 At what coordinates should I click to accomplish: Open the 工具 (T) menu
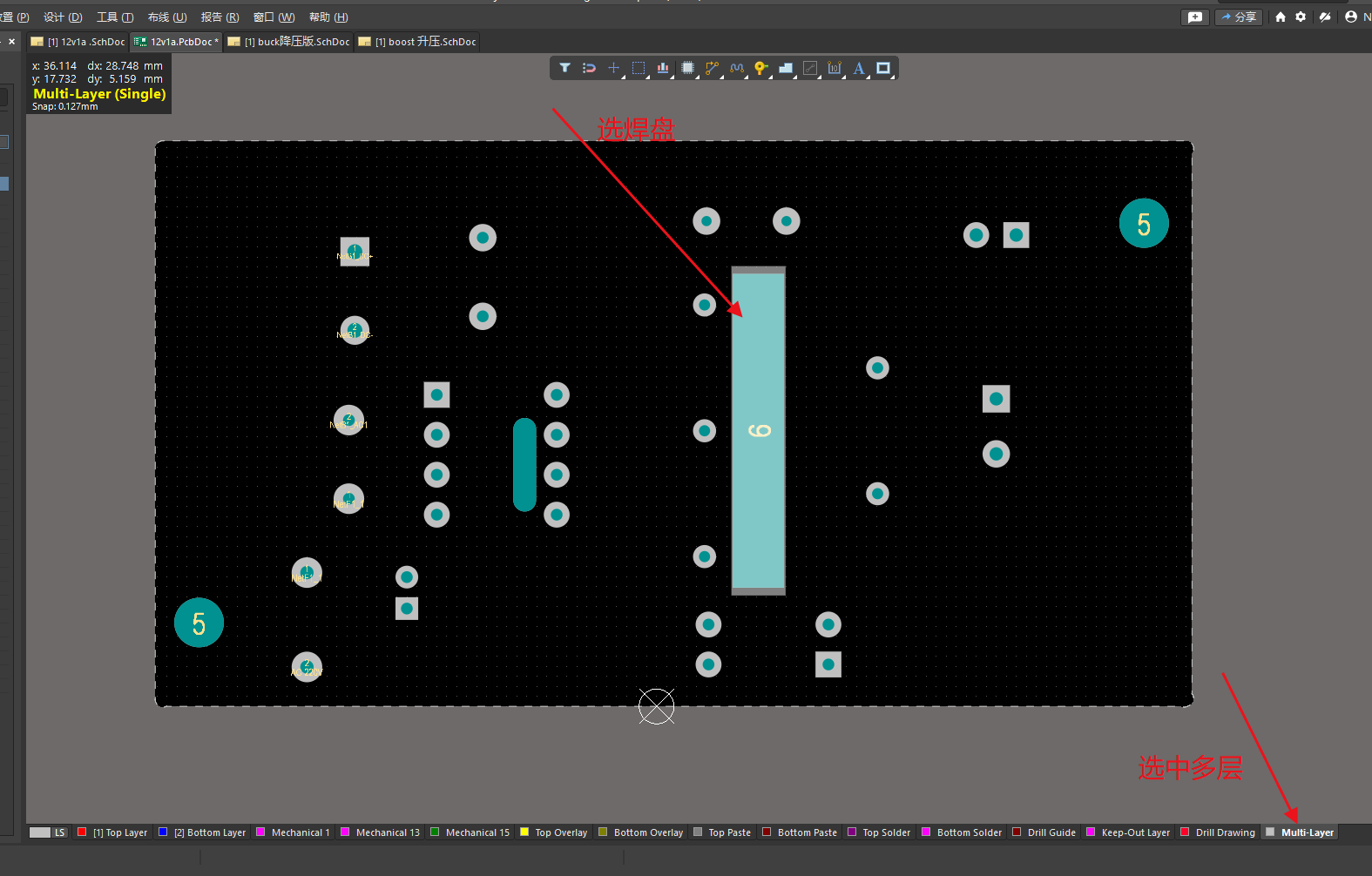(115, 17)
